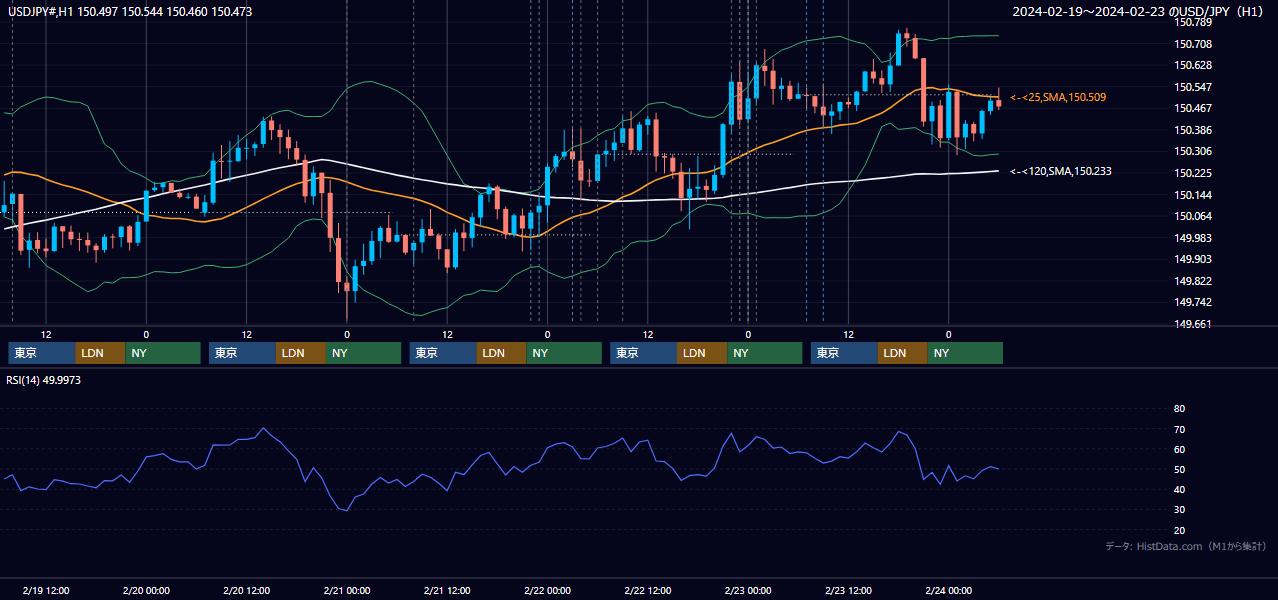The image size is (1278, 600).
Task: Click the 東京 session box for 2/19
Action: tap(41, 353)
